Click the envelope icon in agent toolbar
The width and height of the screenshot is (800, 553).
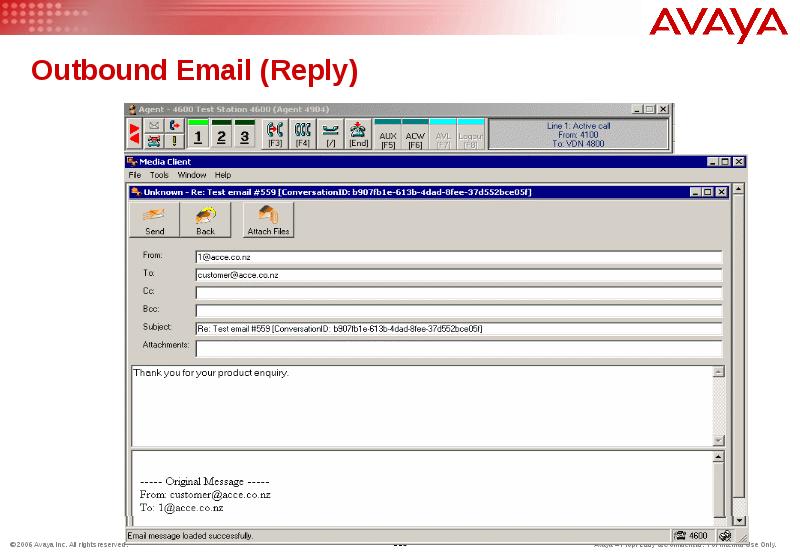154,126
